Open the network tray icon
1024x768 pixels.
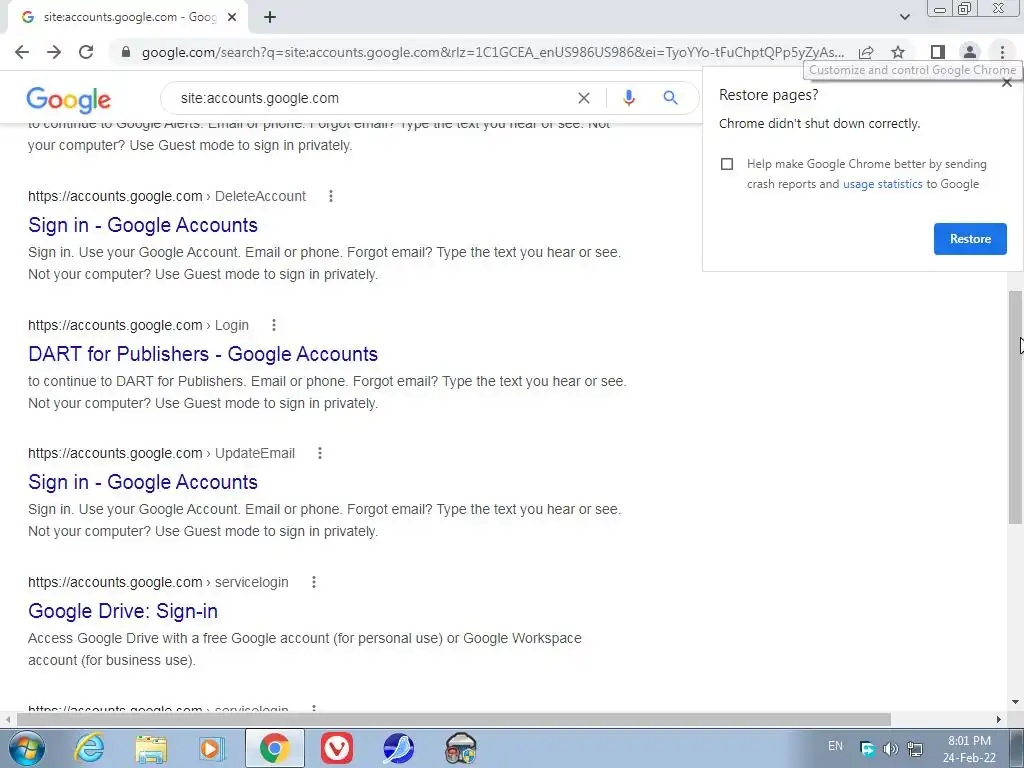click(x=915, y=748)
